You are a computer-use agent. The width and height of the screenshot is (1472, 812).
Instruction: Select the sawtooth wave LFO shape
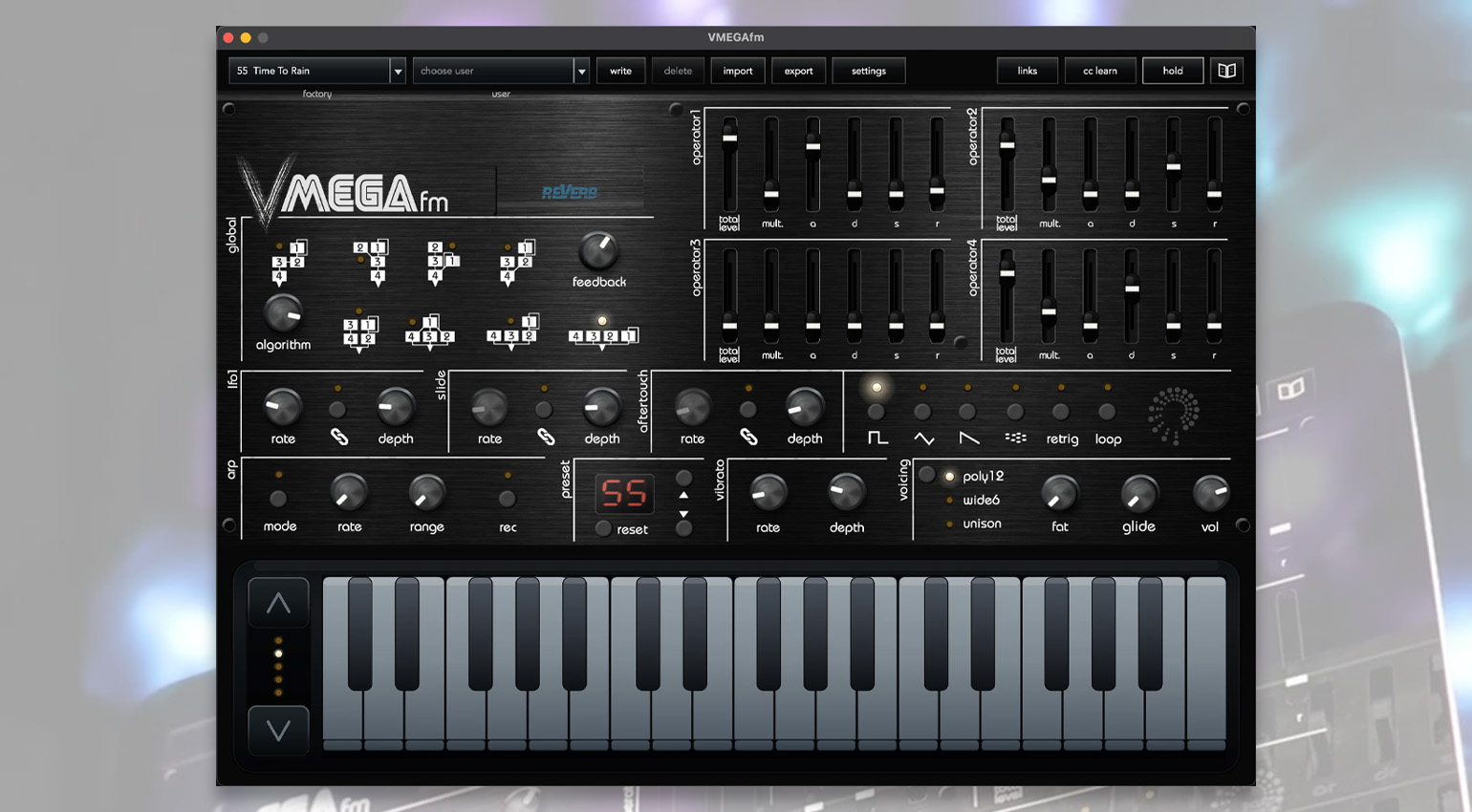(968, 438)
